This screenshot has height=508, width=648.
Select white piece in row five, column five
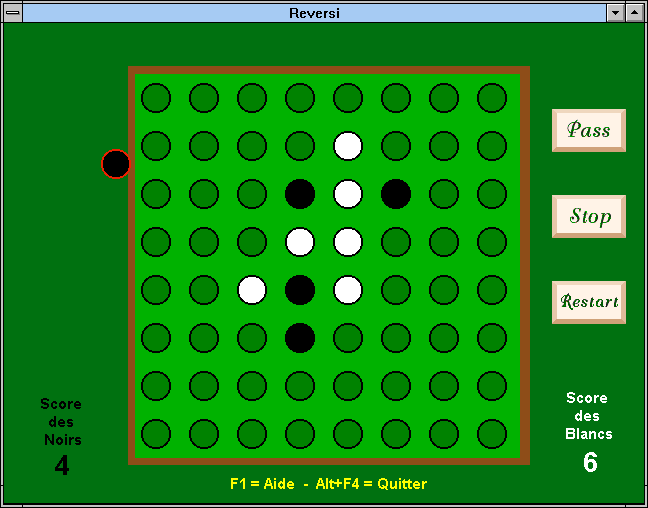tap(348, 290)
